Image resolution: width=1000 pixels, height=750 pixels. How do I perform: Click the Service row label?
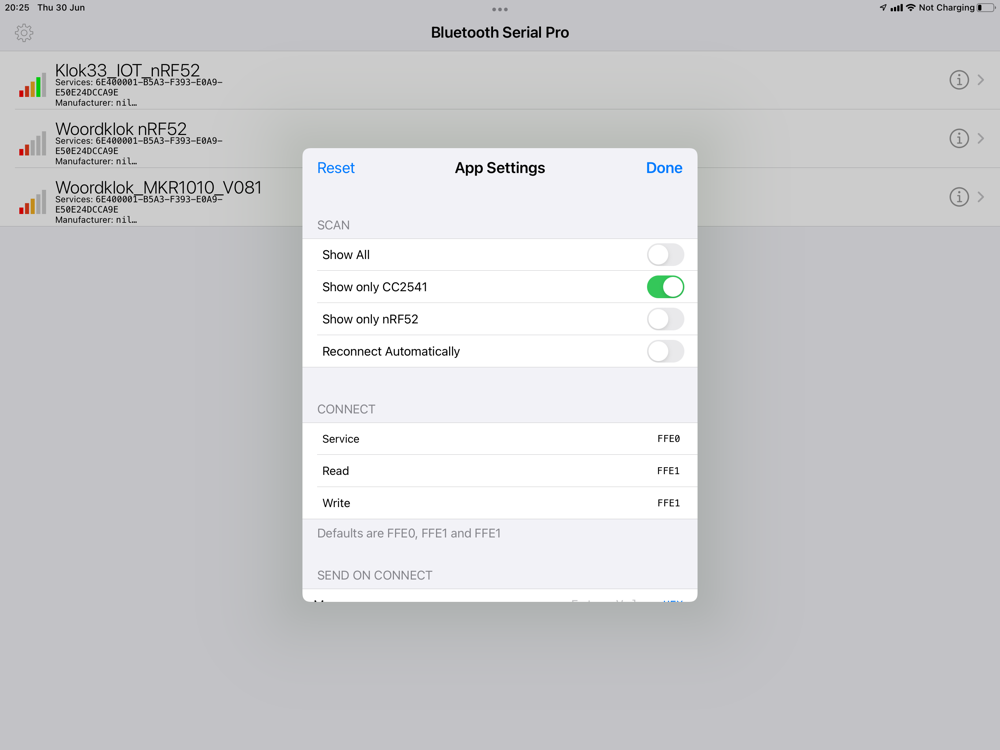click(341, 439)
